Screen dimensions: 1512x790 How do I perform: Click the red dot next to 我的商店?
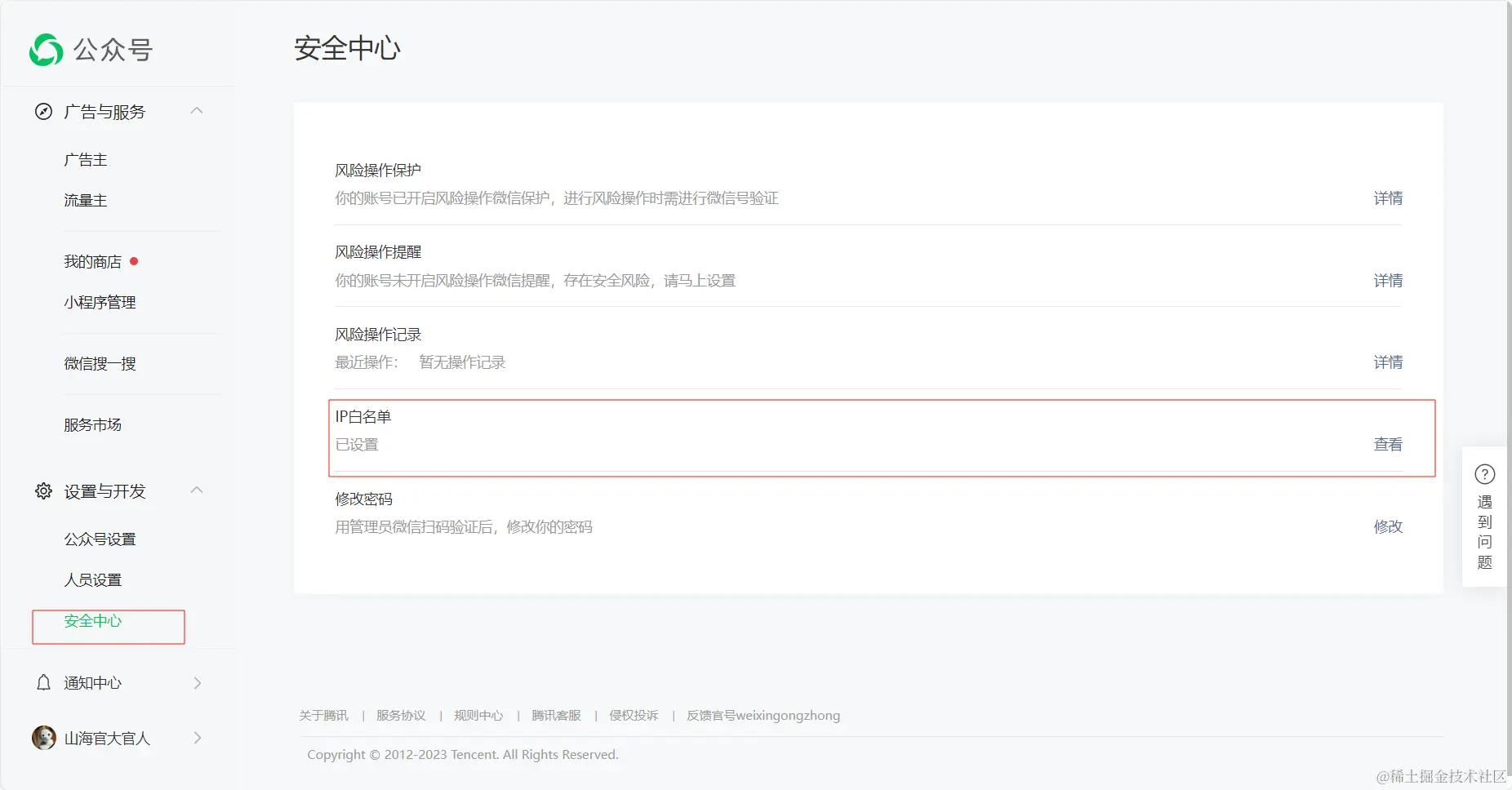(134, 261)
